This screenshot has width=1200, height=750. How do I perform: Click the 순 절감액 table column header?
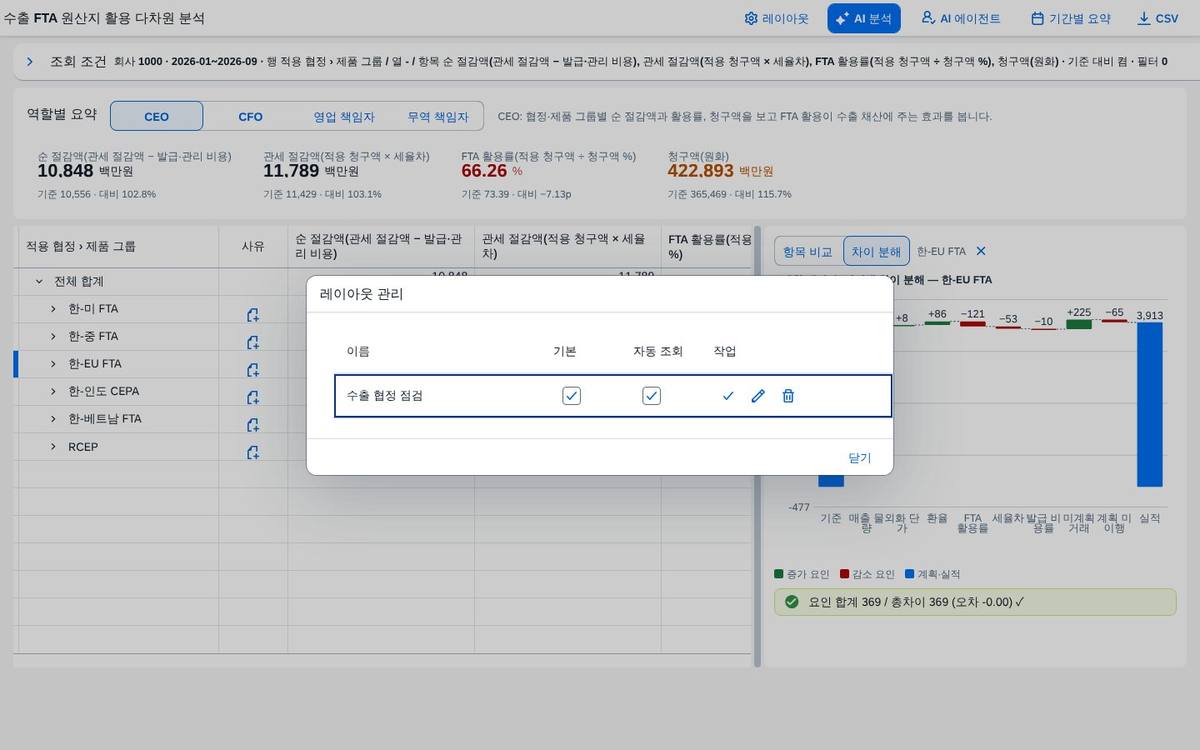click(x=381, y=246)
